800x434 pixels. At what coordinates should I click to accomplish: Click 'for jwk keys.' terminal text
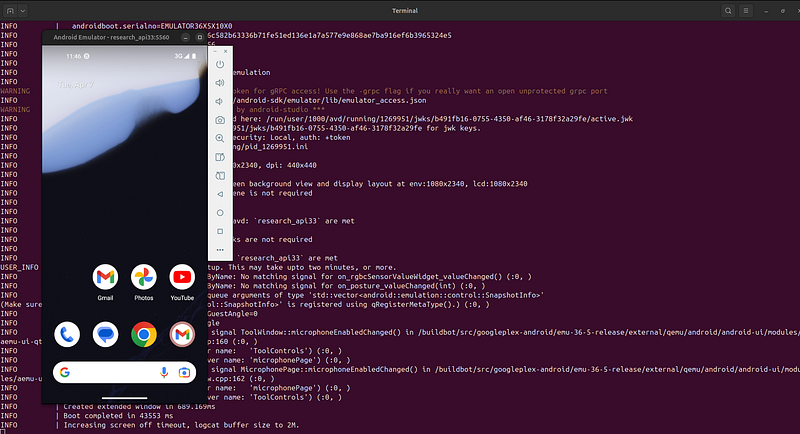(x=454, y=128)
